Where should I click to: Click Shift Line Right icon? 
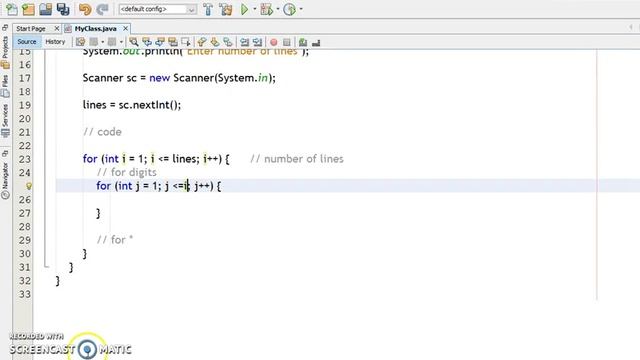258,42
